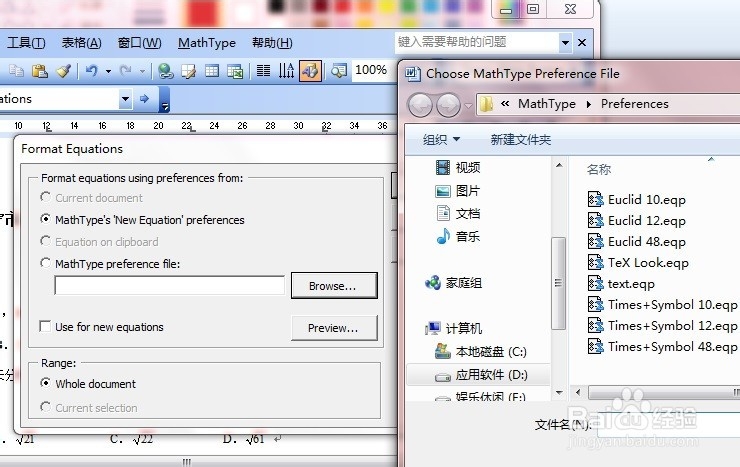Click the Preview... button

(x=334, y=328)
